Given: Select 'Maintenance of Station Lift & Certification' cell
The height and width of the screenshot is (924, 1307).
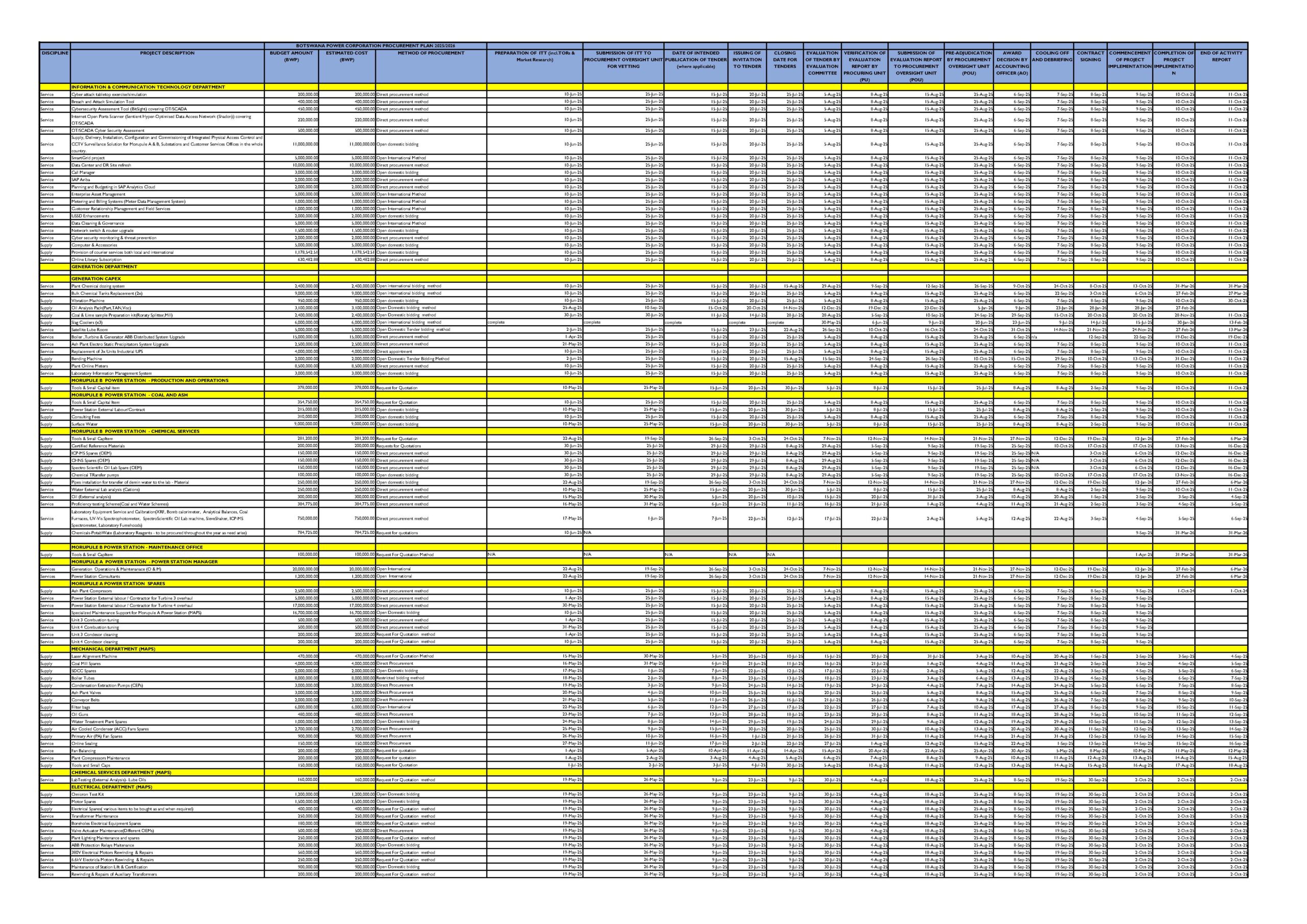Looking at the screenshot, I should (167, 867).
